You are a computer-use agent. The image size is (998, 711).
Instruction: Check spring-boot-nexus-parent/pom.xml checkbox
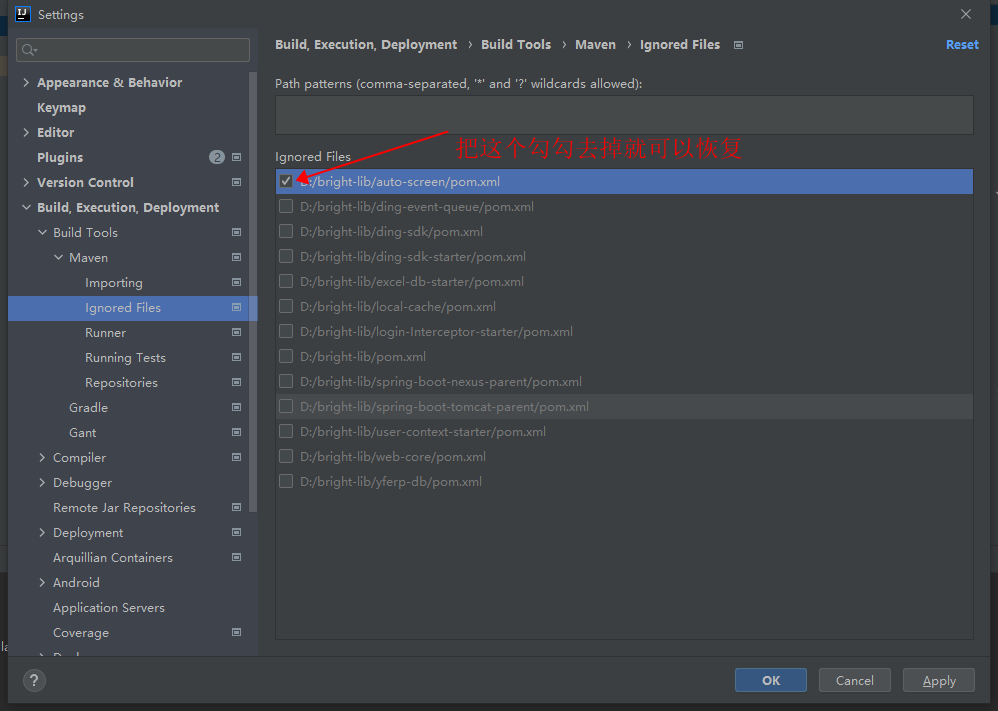click(286, 381)
